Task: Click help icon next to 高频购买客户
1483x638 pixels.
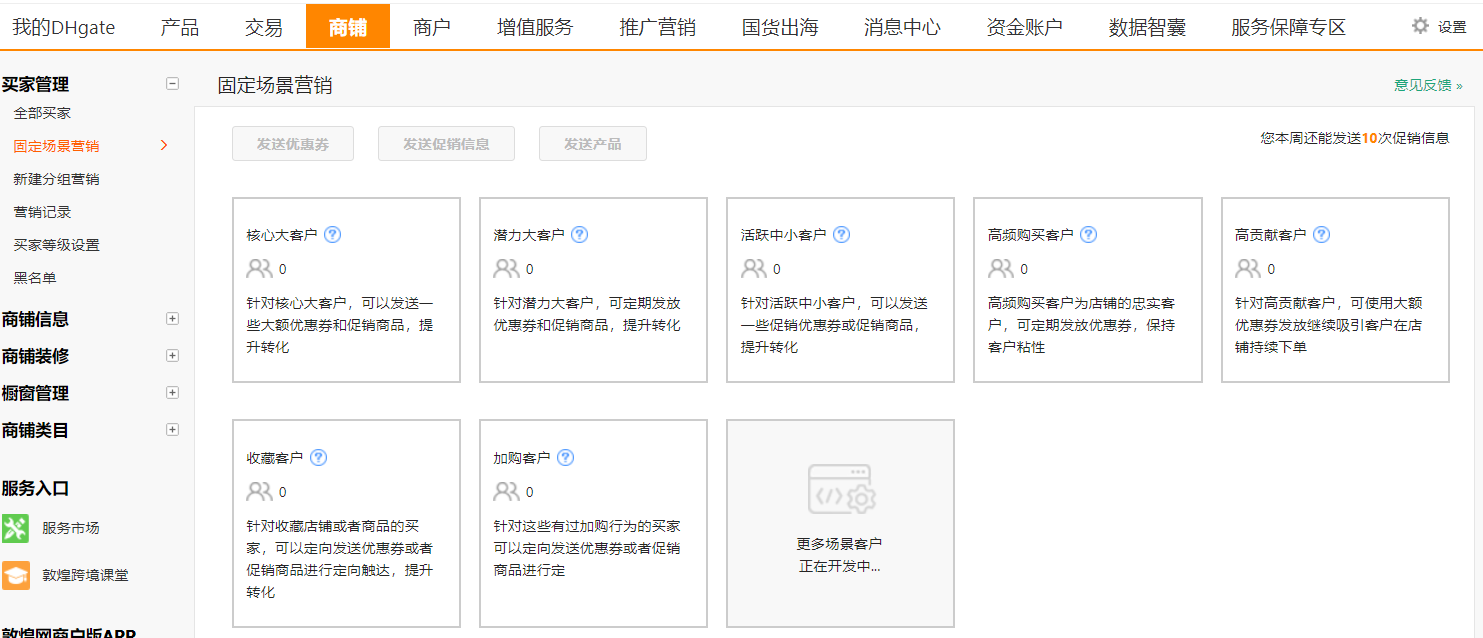Action: pos(1088,235)
